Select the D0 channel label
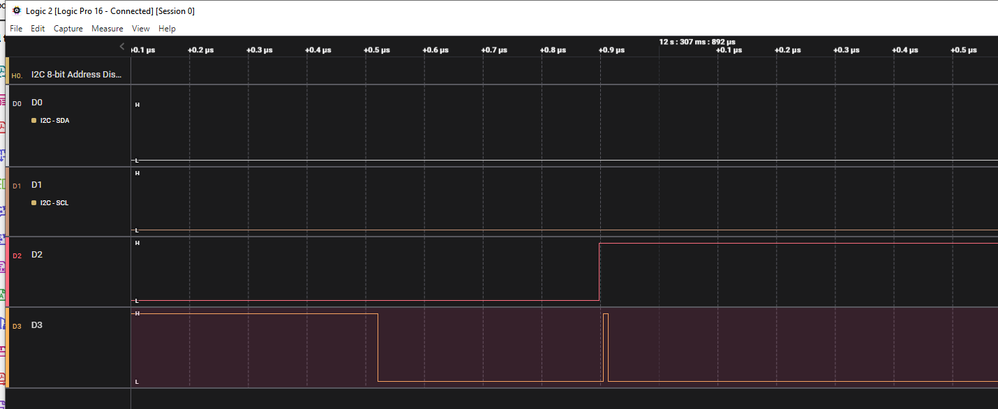This screenshot has width=998, height=409. pyautogui.click(x=37, y=102)
